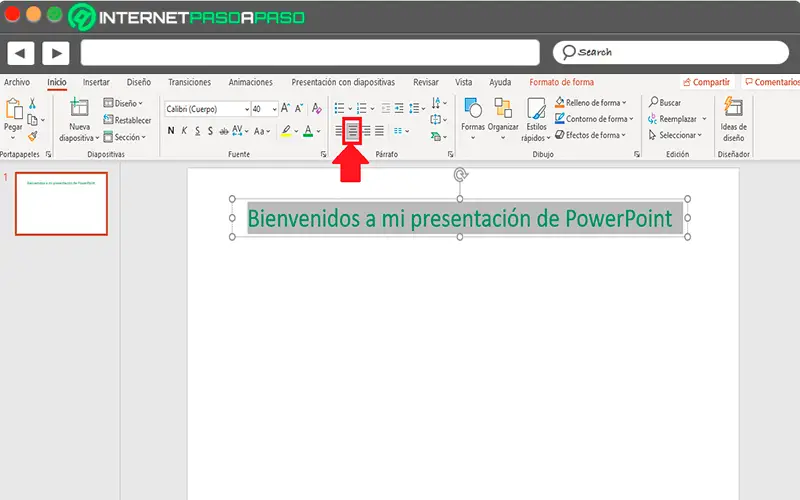Click the align text vertical icon
This screenshot has height=500, width=800.
(435, 119)
